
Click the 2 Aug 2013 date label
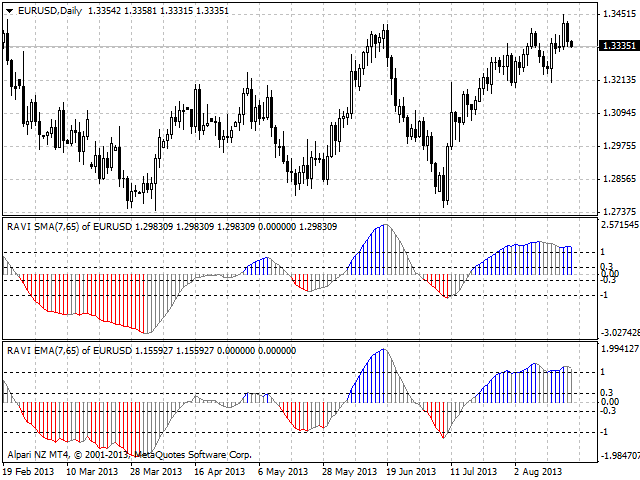click(536, 469)
